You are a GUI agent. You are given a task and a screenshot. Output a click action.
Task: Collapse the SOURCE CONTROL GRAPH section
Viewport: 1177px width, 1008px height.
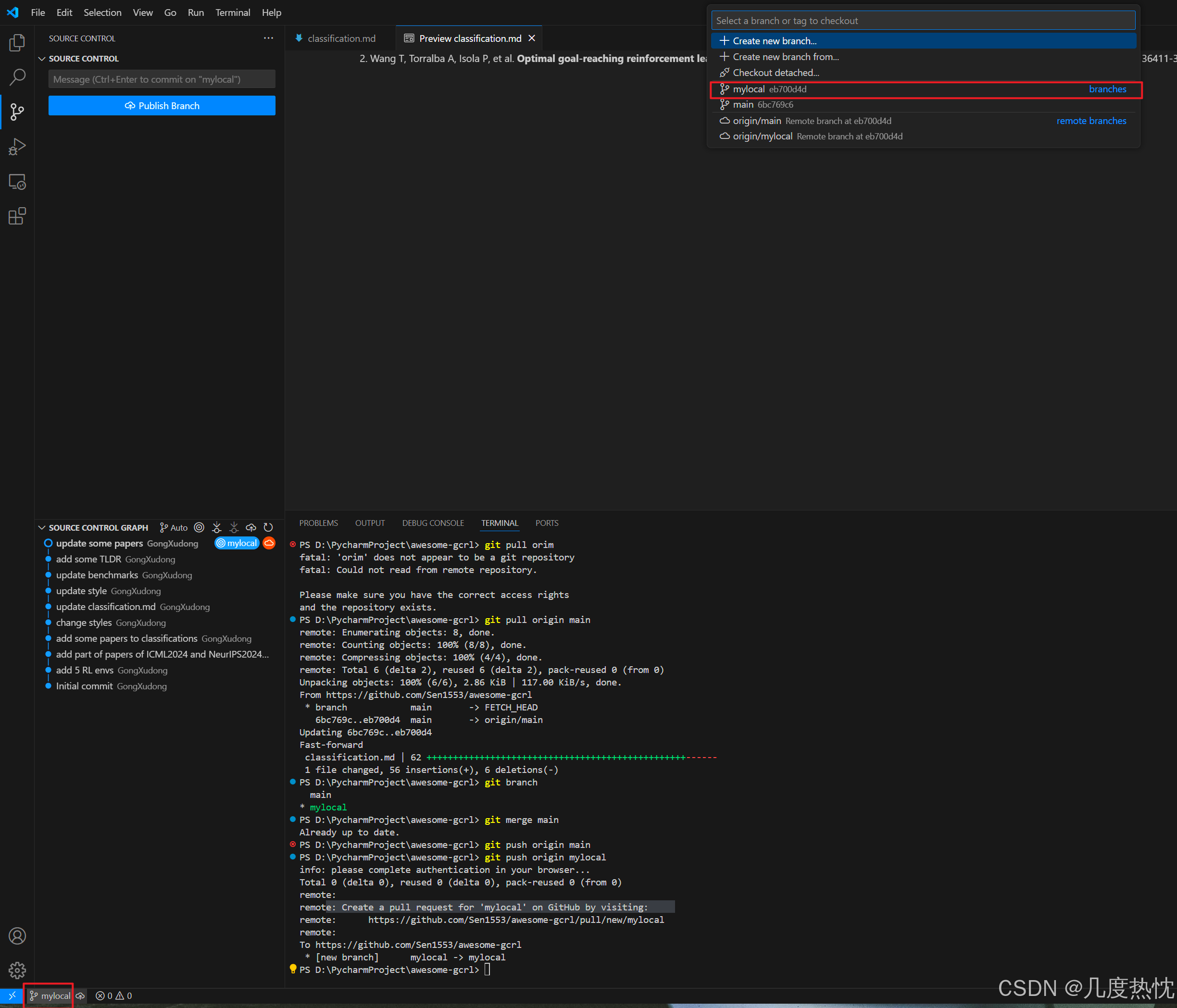click(x=42, y=528)
